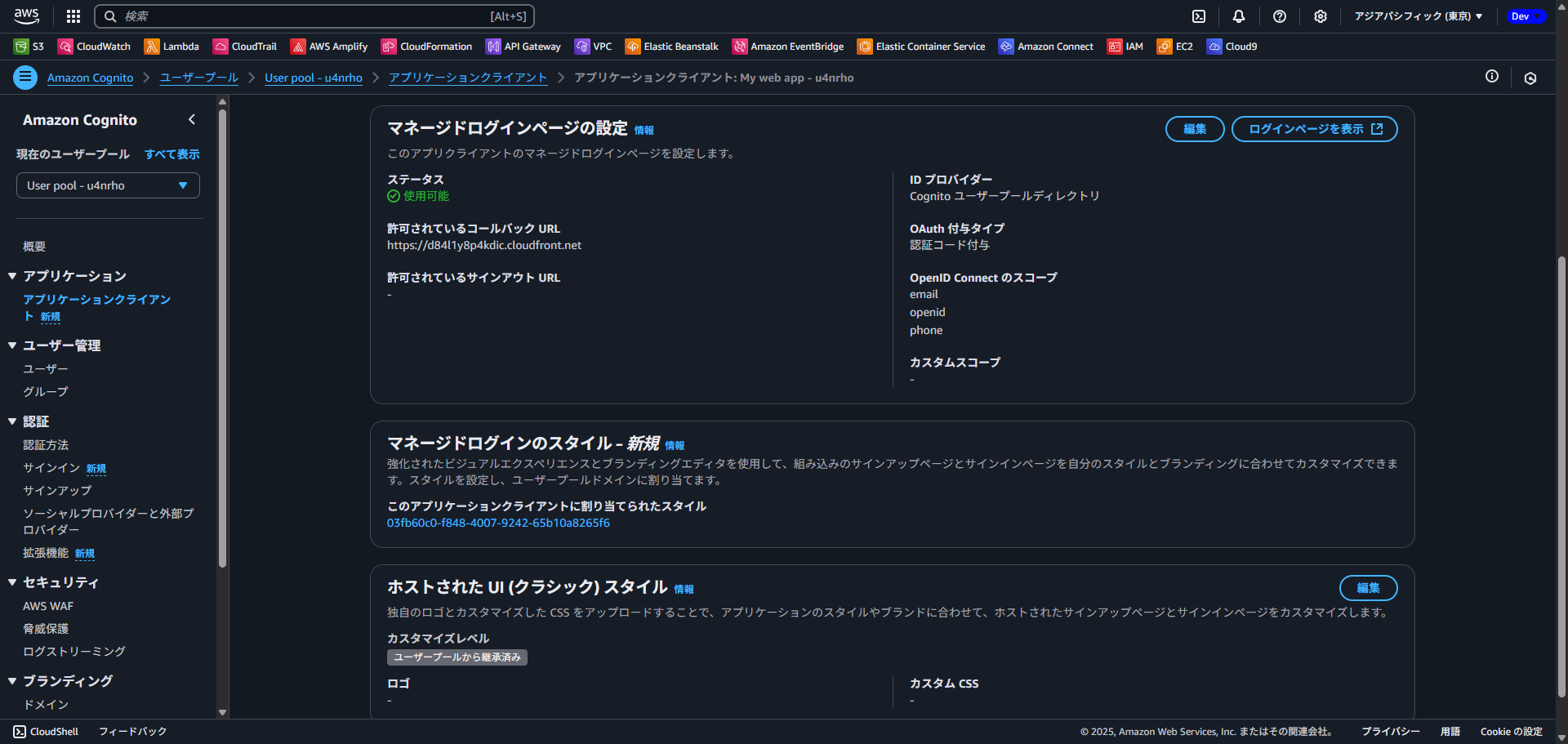Viewport: 1568px width, 744px height.
Task: Collapse the Amazon Cognito side panel
Action: pos(192,119)
